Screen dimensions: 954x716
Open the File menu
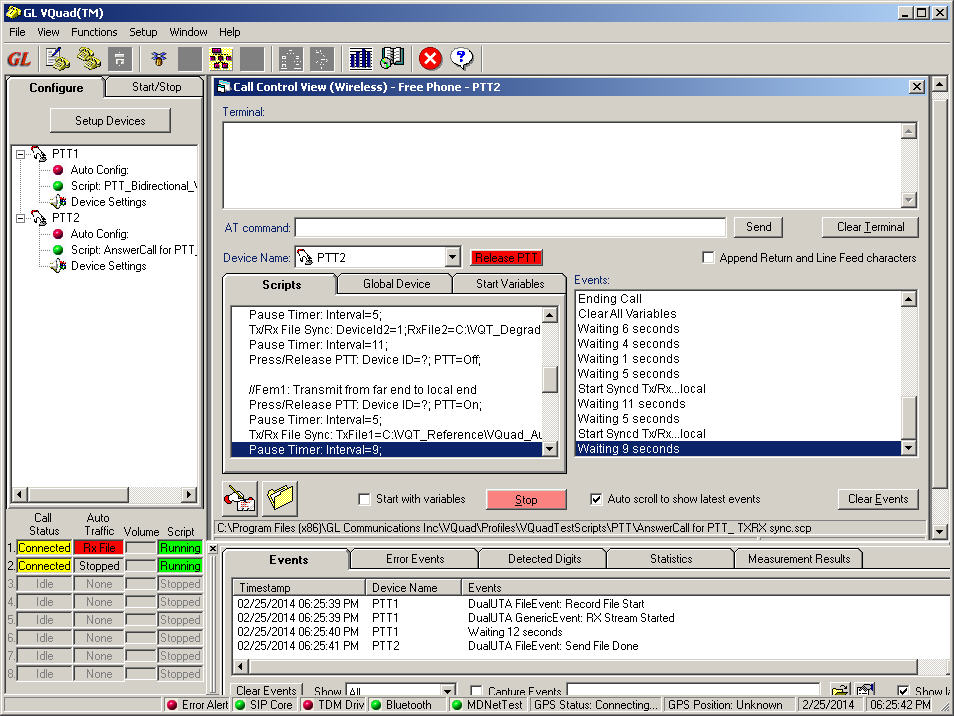17,32
